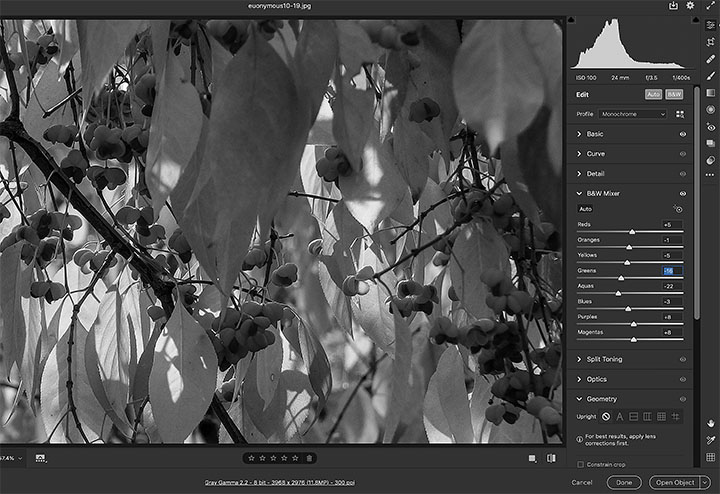Click the B&W button beside Edit

(x=674, y=94)
